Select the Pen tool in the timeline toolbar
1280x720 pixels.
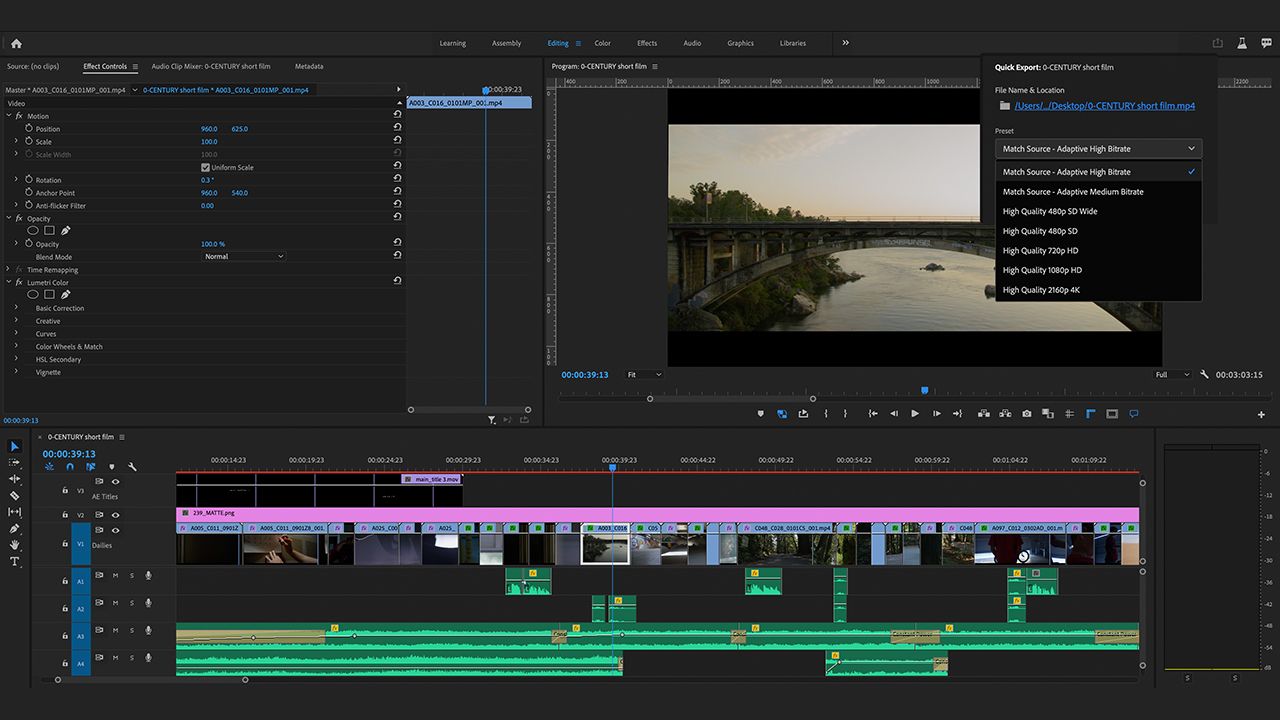pyautogui.click(x=15, y=529)
